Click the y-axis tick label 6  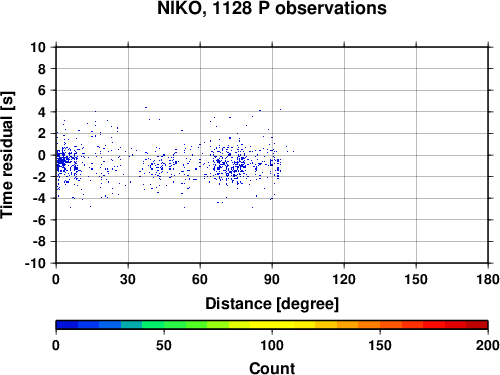coord(42,90)
